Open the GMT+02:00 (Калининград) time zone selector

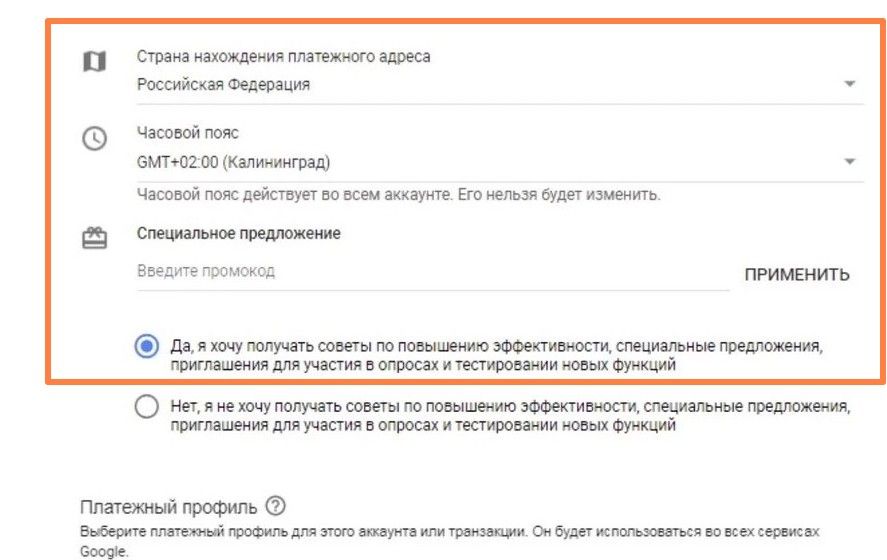(500, 163)
